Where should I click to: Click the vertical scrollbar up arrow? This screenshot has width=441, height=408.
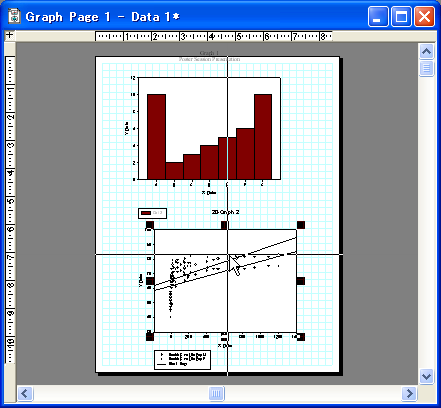[x=426, y=52]
